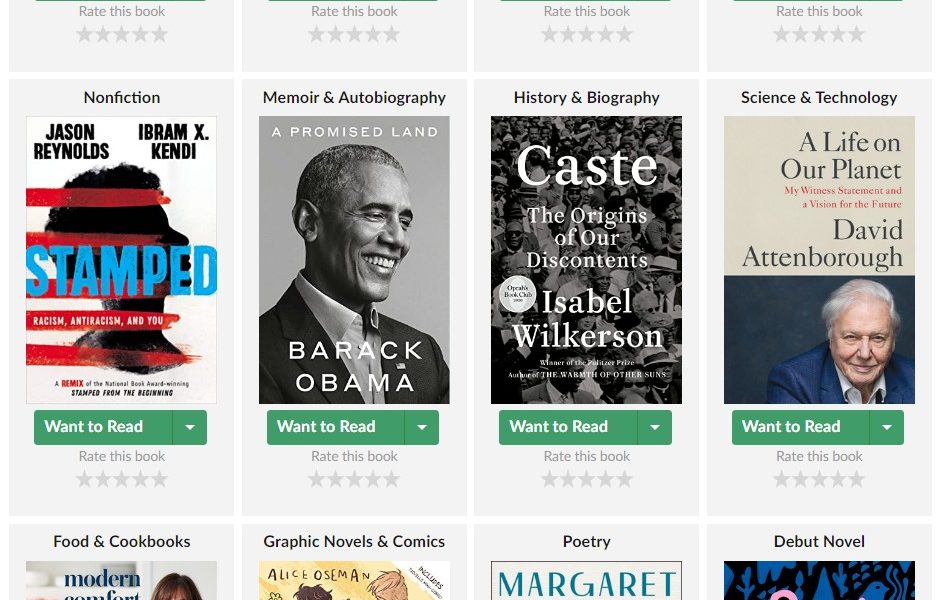Rate Caste with one star

(x=549, y=480)
